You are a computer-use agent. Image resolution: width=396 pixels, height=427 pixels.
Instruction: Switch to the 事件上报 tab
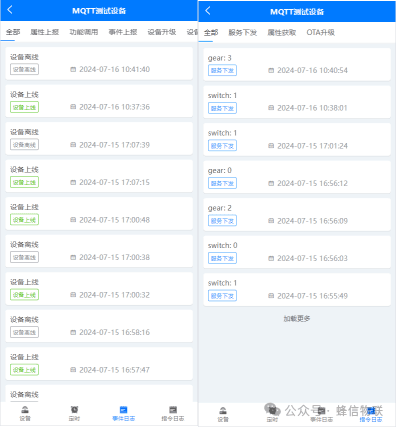(123, 32)
